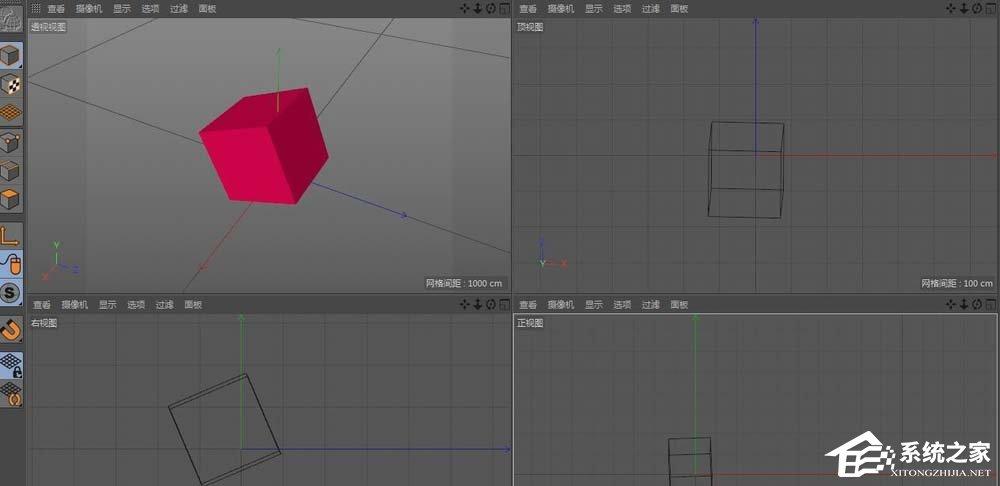Switch to Points mode icon
This screenshot has height=486, width=1000.
click(11, 142)
